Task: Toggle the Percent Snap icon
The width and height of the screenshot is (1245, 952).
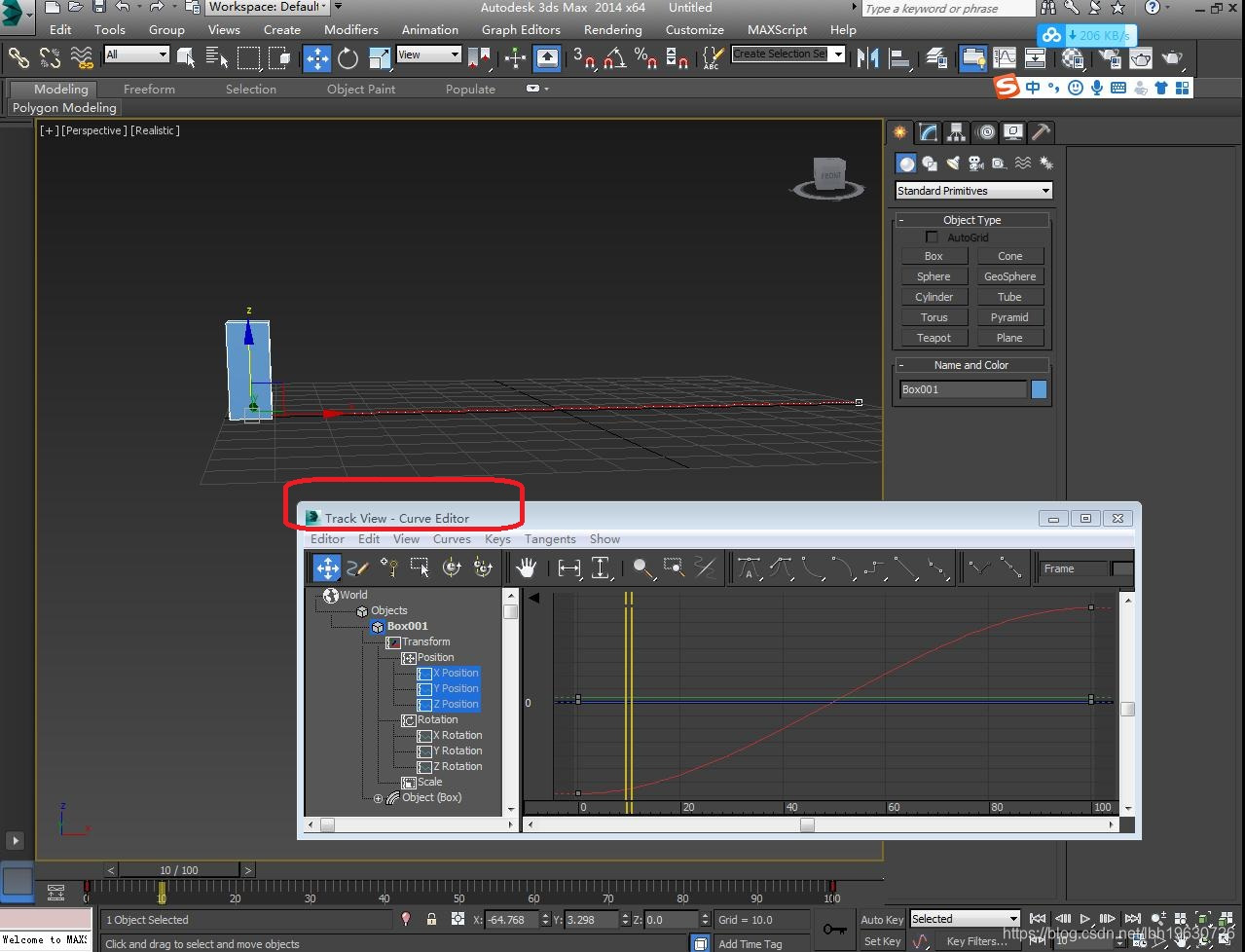Action: (x=645, y=58)
